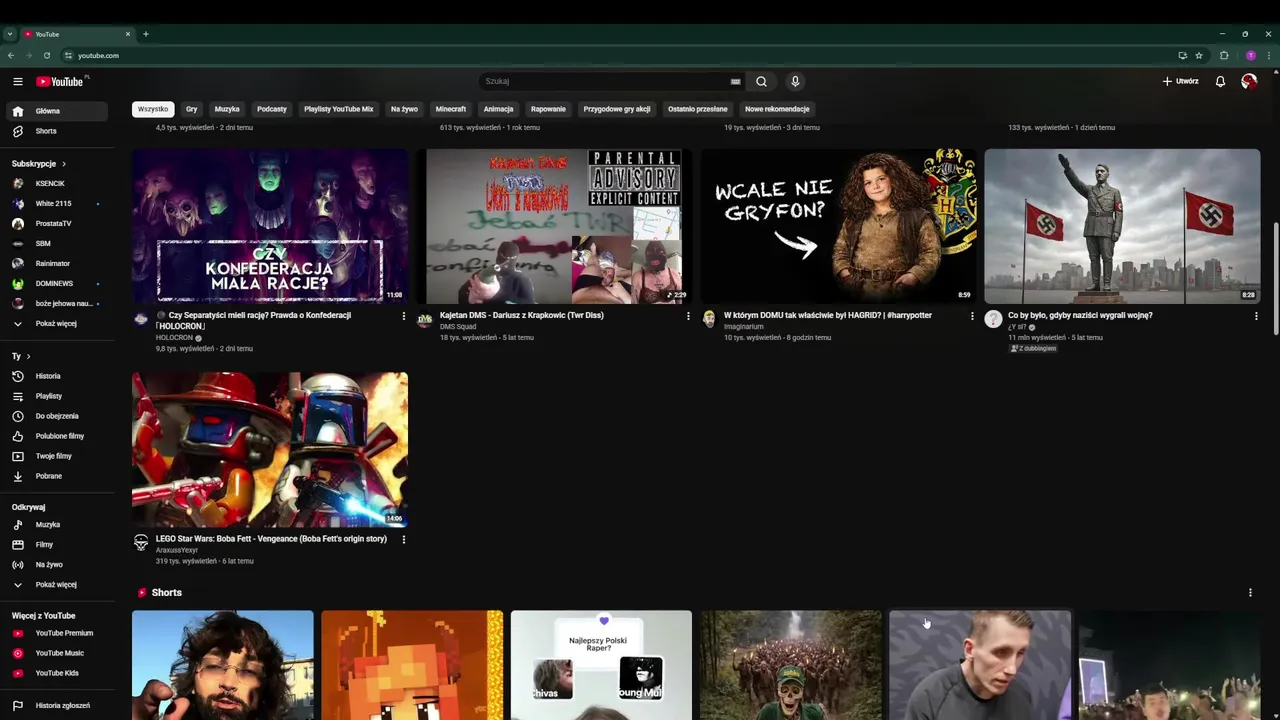This screenshot has width=1280, height=720.
Task: Open HOLOCRON channel name link
Action: tap(174, 338)
